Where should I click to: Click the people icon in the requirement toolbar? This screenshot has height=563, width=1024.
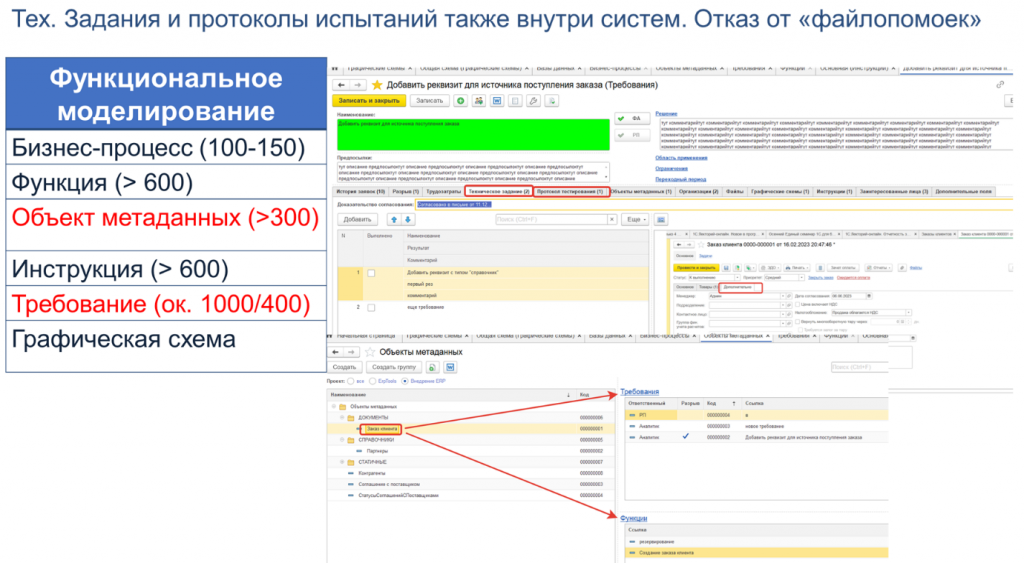coord(479,101)
